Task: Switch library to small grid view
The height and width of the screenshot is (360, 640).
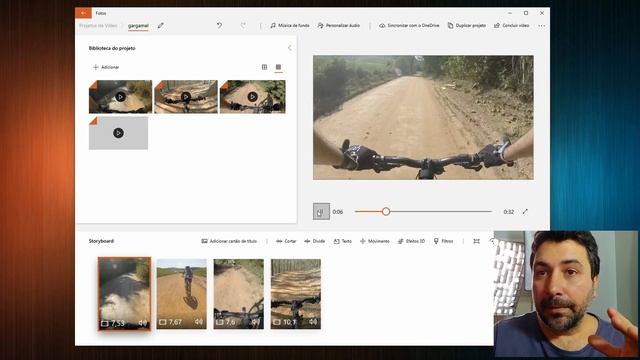Action: [x=264, y=67]
